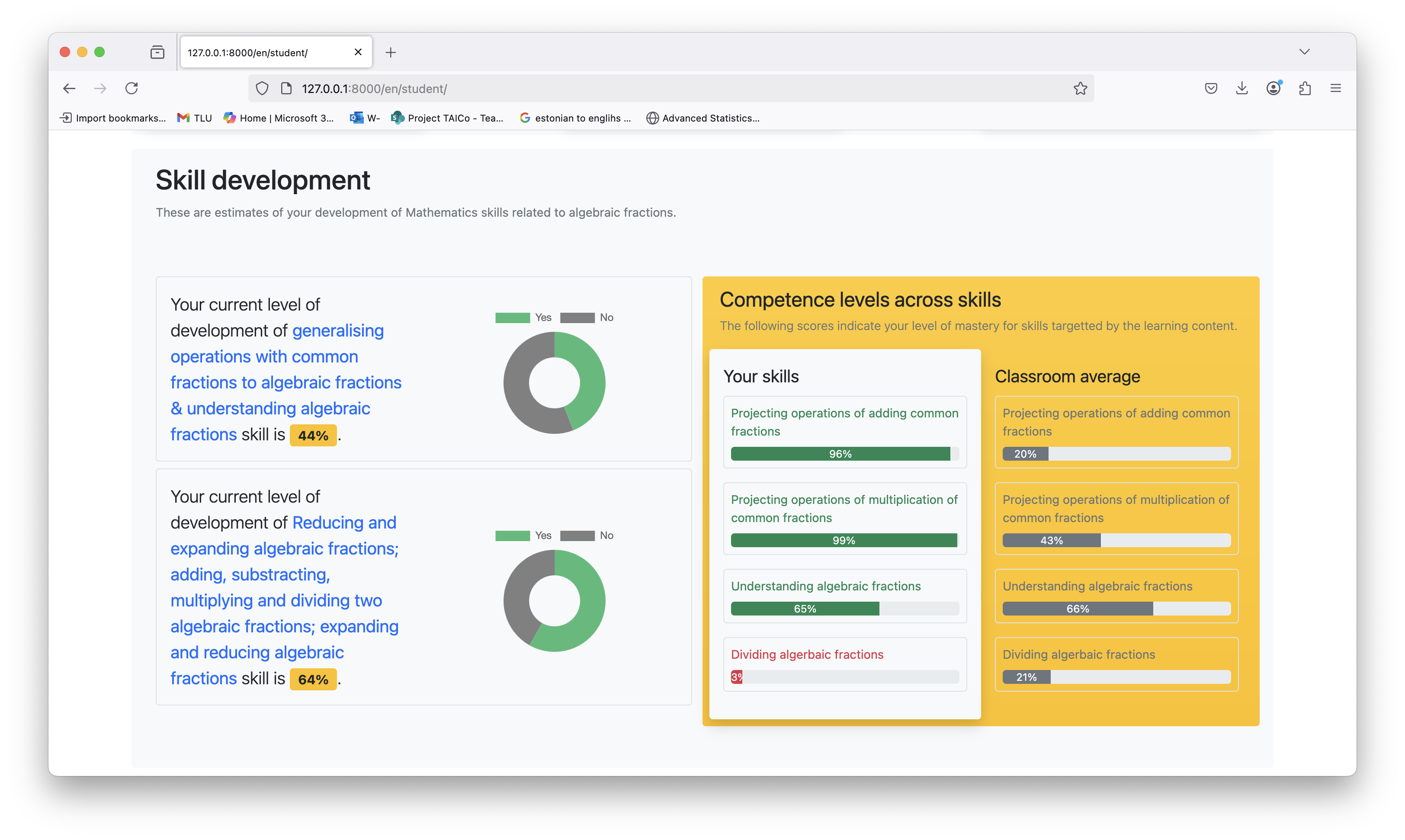1405x840 pixels.
Task: Click the 'Competence levels across skills' heading
Action: tap(860, 299)
